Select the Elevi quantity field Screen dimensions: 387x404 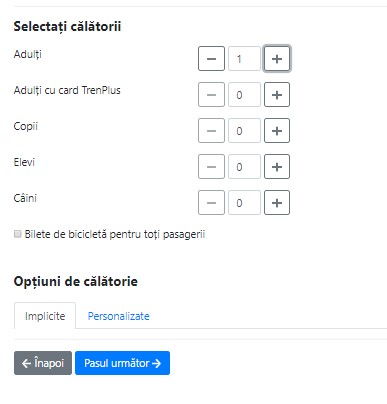pyautogui.click(x=244, y=167)
